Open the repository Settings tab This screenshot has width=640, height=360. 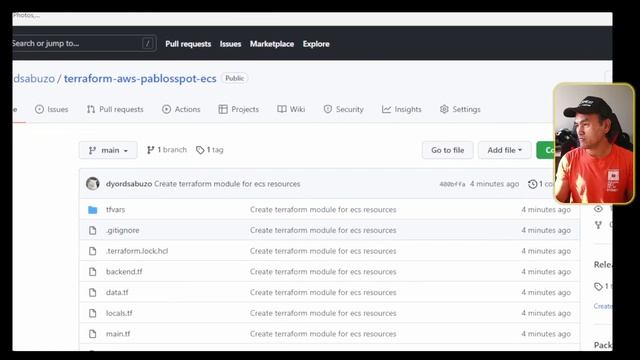460,109
